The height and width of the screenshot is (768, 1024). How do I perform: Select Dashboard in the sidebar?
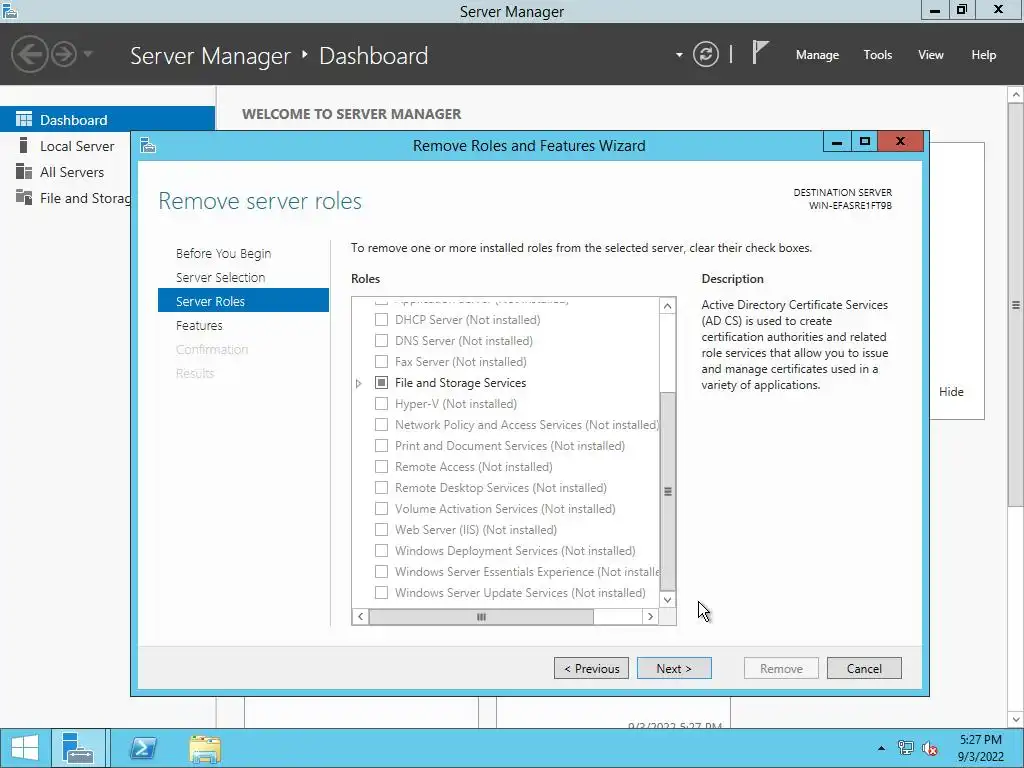coord(107,120)
